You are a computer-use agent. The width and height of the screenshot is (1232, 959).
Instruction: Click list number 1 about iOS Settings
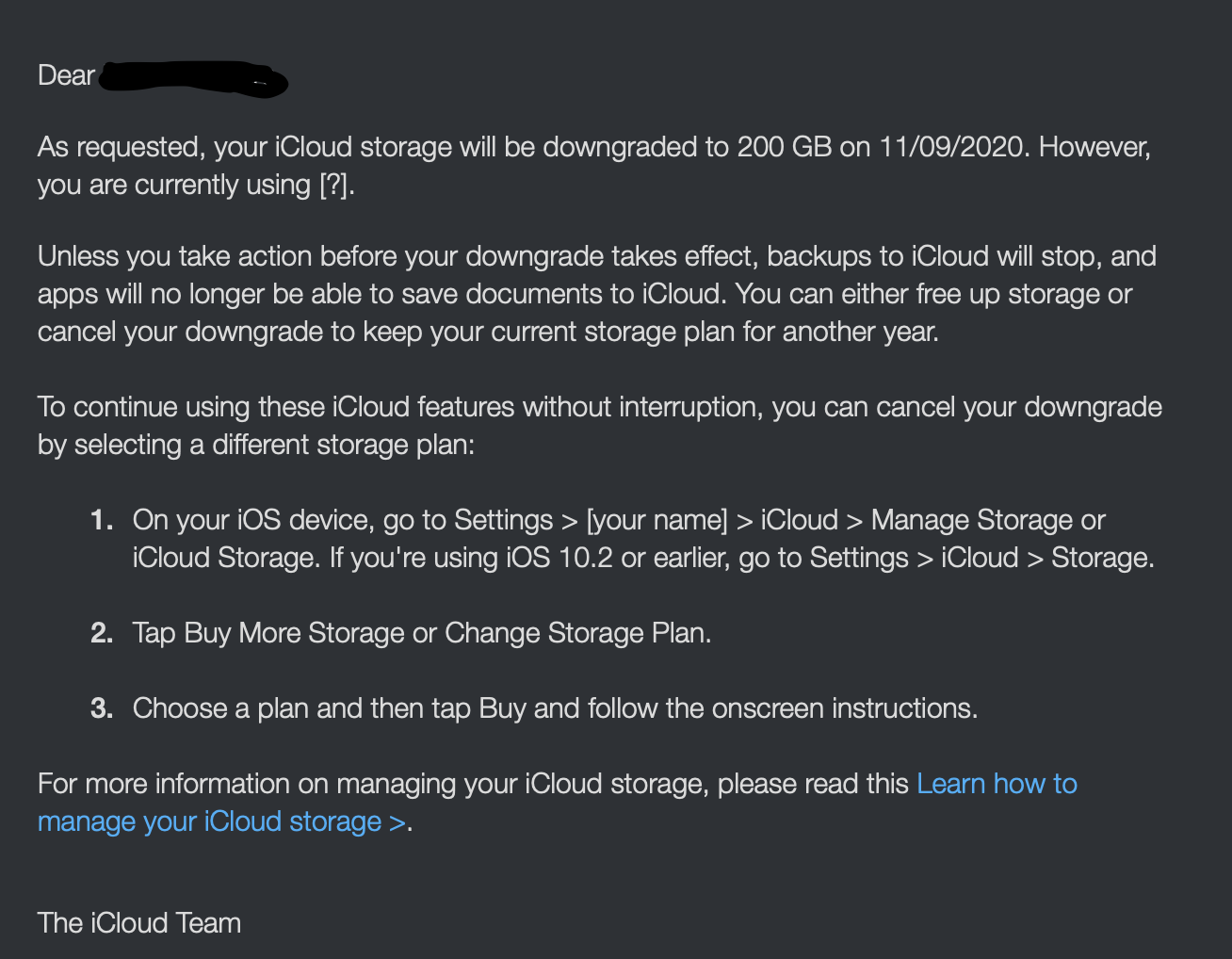(x=102, y=520)
